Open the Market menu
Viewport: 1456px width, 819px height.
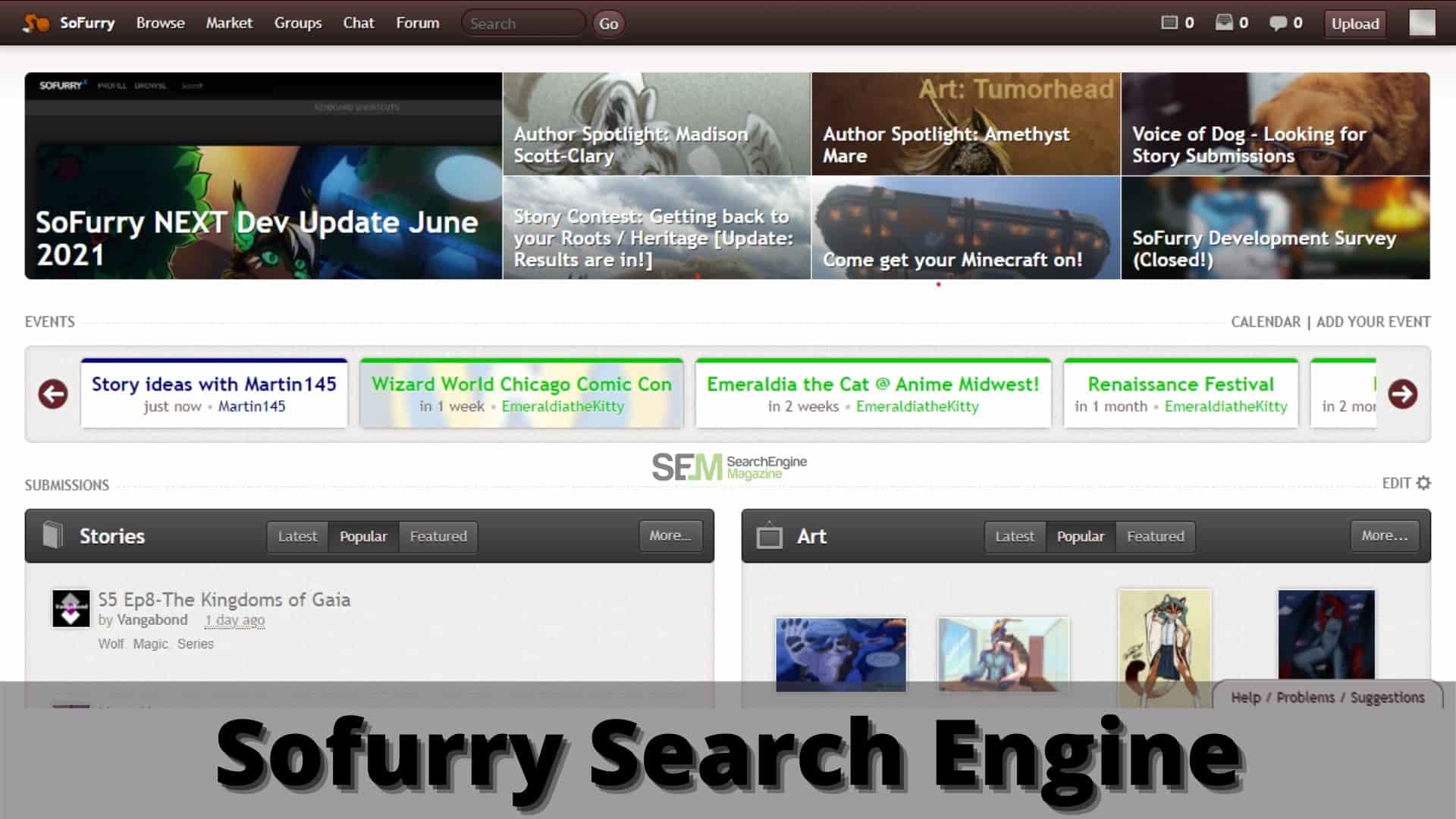coord(229,23)
